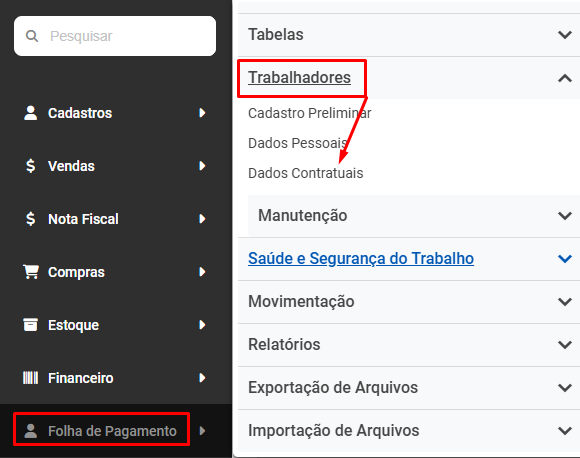Viewport: 580px width, 458px height.
Task: Click Saúde e Segurança do Trabalho link
Action: pyautogui.click(x=361, y=258)
